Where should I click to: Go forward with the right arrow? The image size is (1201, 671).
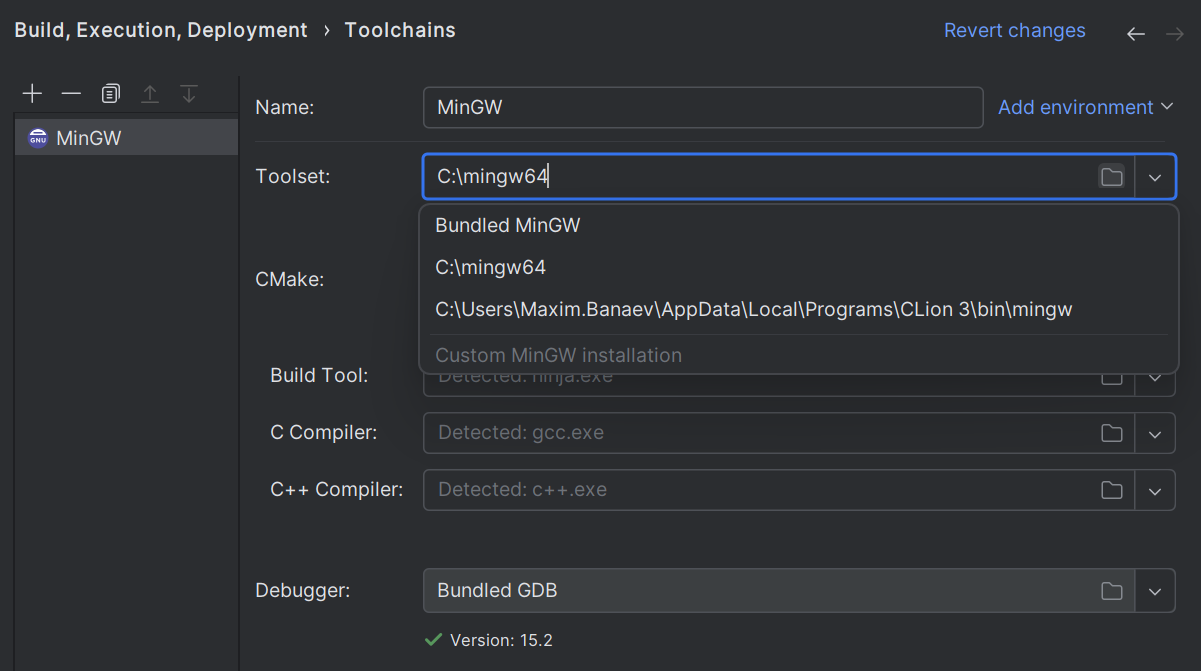[x=1175, y=34]
